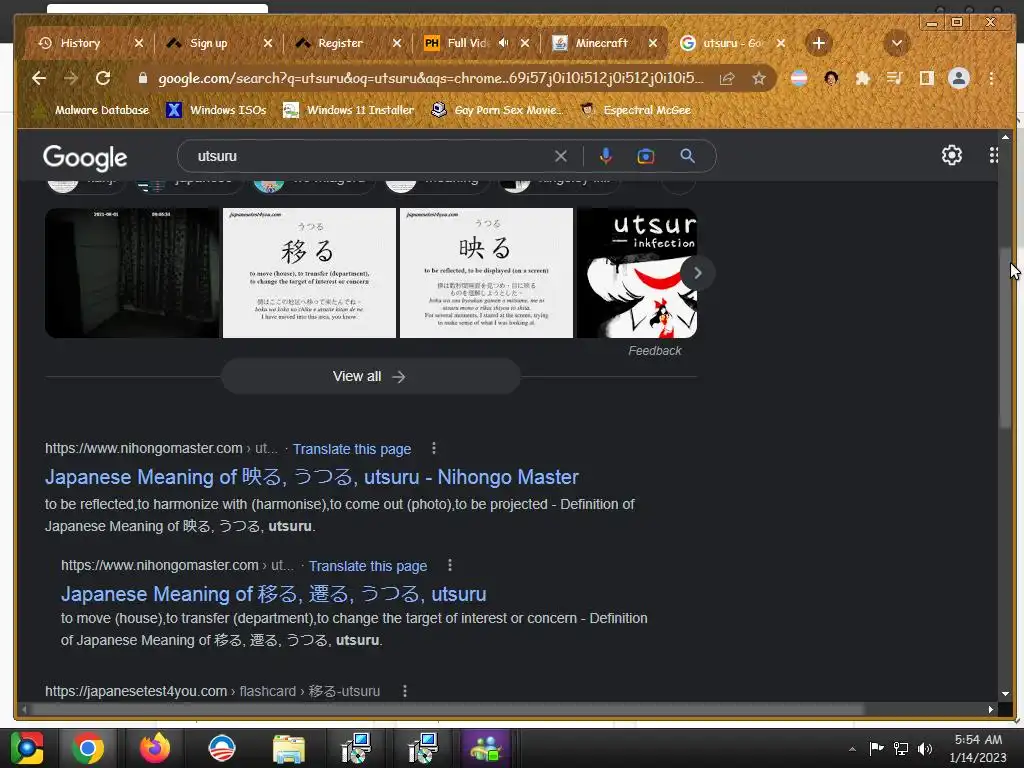Go back to the previous page
1024x768 pixels.
(x=39, y=78)
